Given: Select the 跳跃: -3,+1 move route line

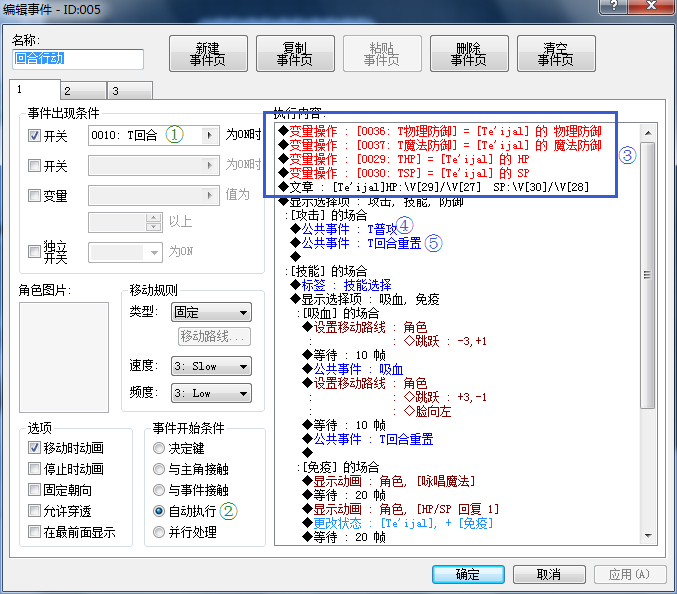Looking at the screenshot, I should pyautogui.click(x=445, y=341).
